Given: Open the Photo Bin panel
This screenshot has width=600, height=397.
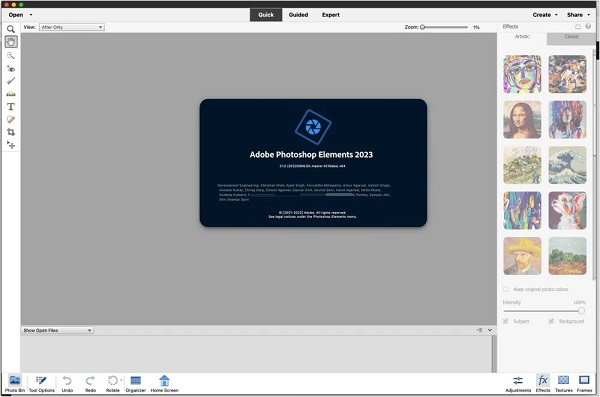Looking at the screenshot, I should tap(15, 384).
